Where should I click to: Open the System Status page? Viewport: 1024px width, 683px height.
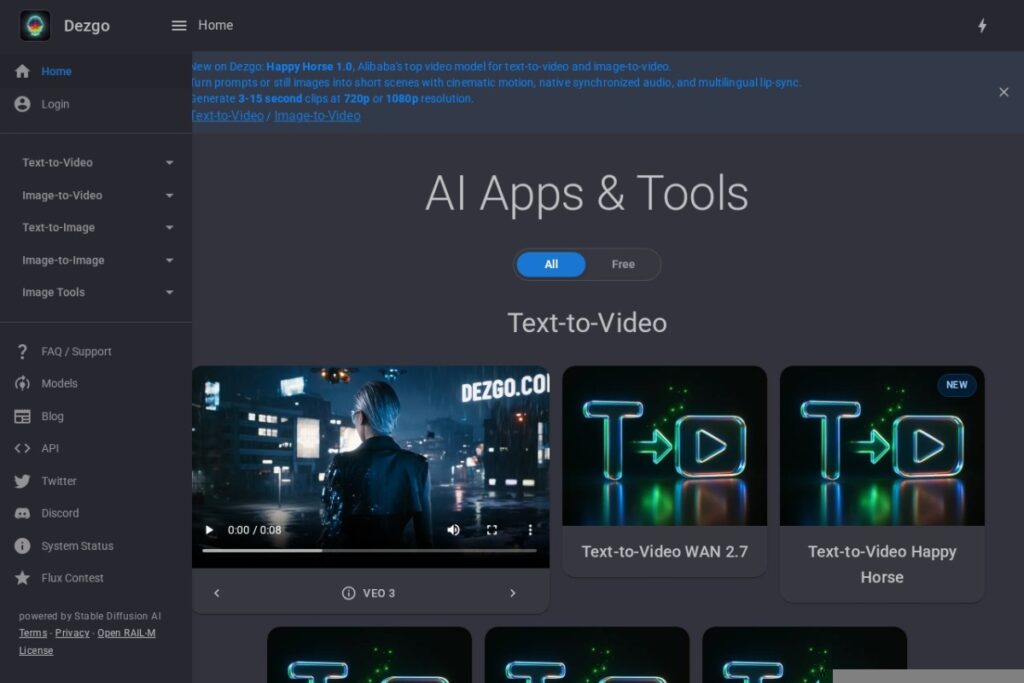[x=96, y=545]
